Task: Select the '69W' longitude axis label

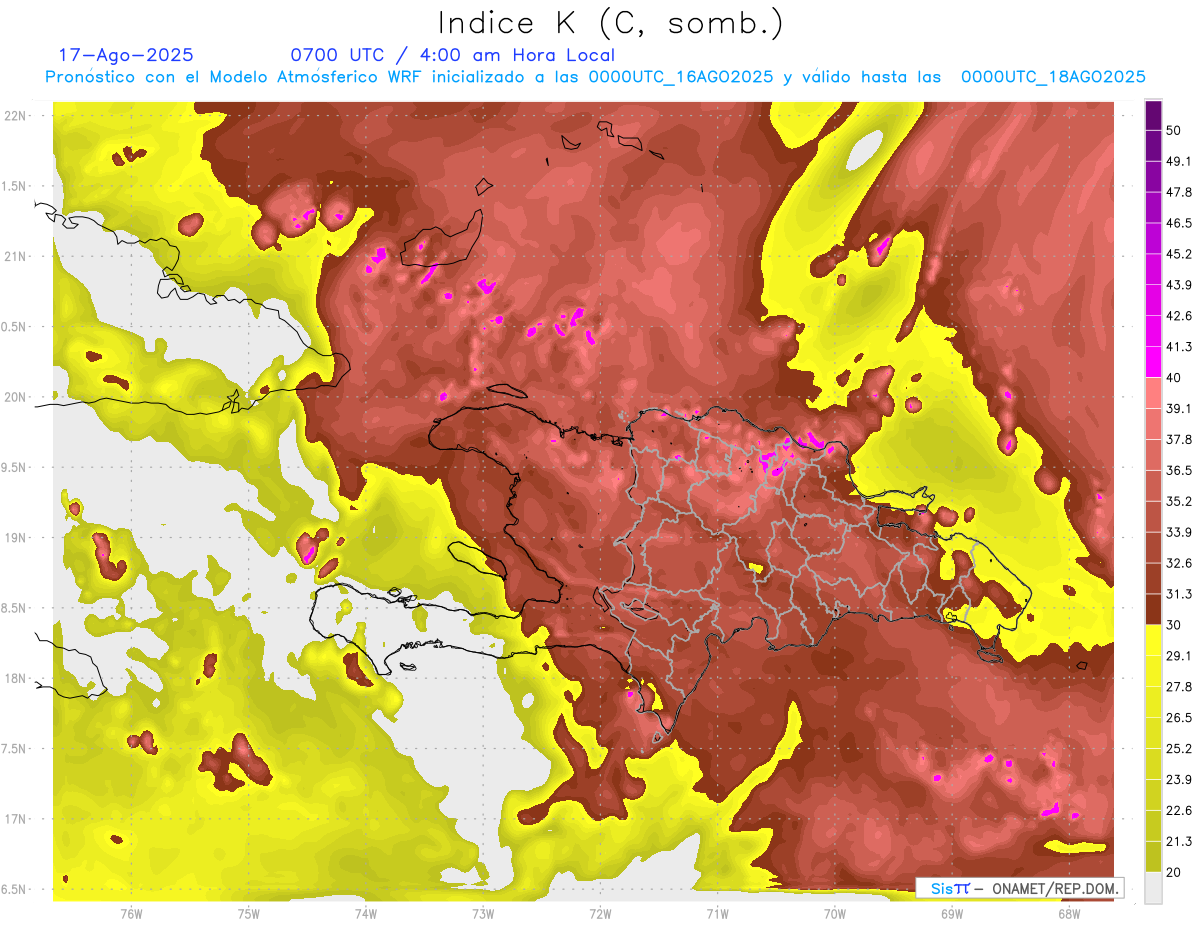Action: (x=952, y=913)
